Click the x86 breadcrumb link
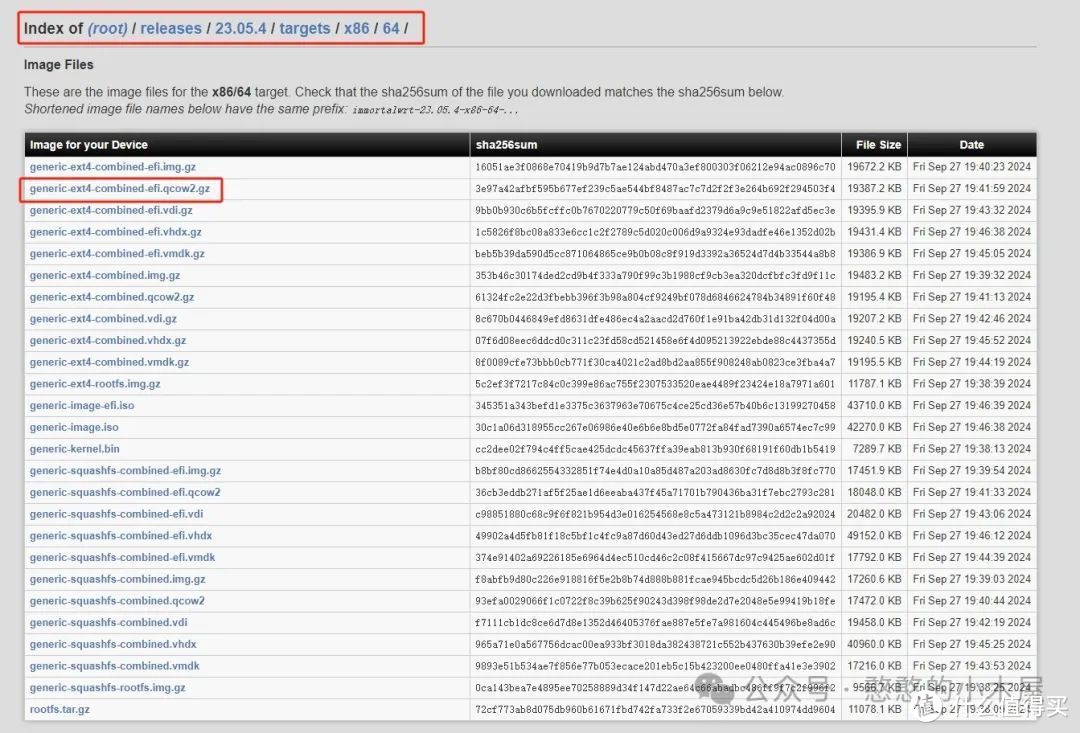 click(356, 28)
